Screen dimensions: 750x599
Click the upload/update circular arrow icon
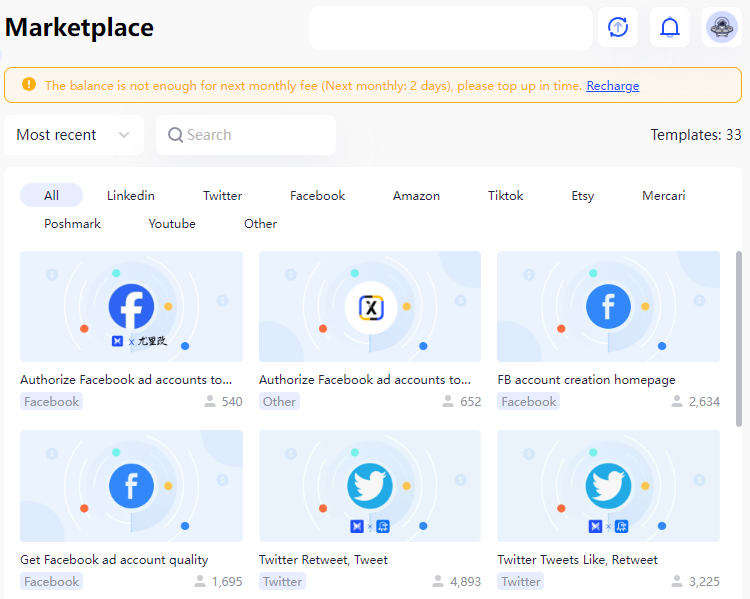(x=618, y=27)
